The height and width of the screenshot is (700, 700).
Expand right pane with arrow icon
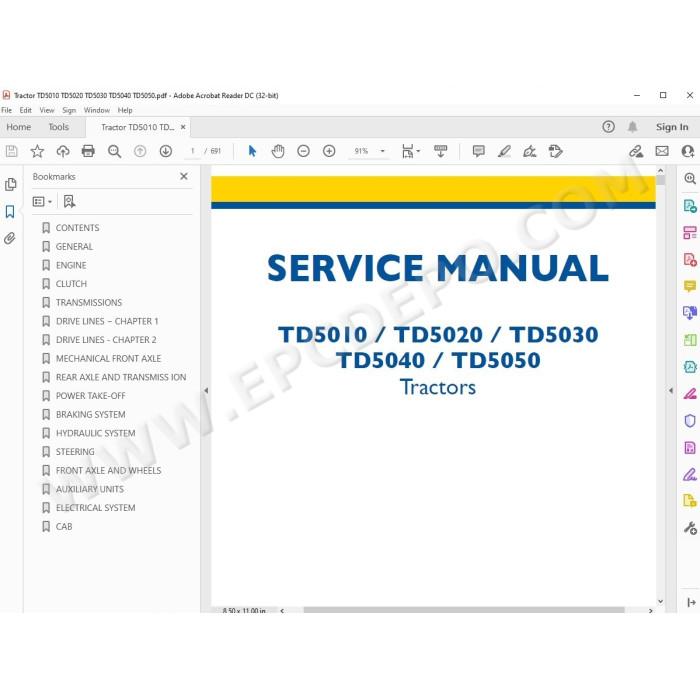point(691,602)
